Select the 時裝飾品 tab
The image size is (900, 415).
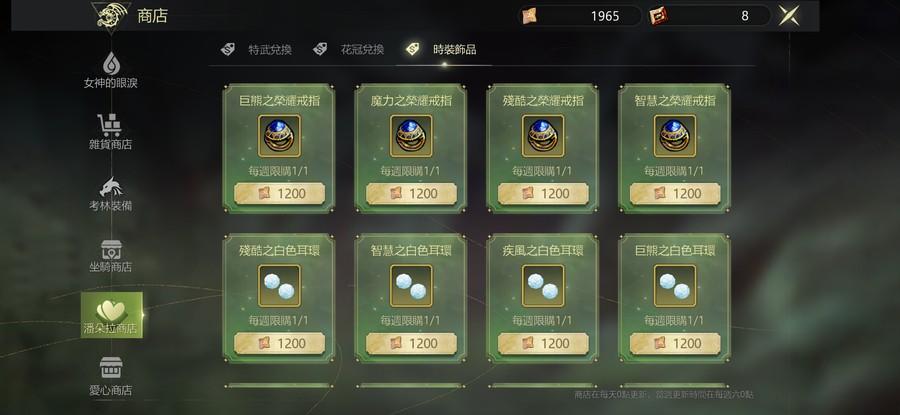pyautogui.click(x=441, y=49)
